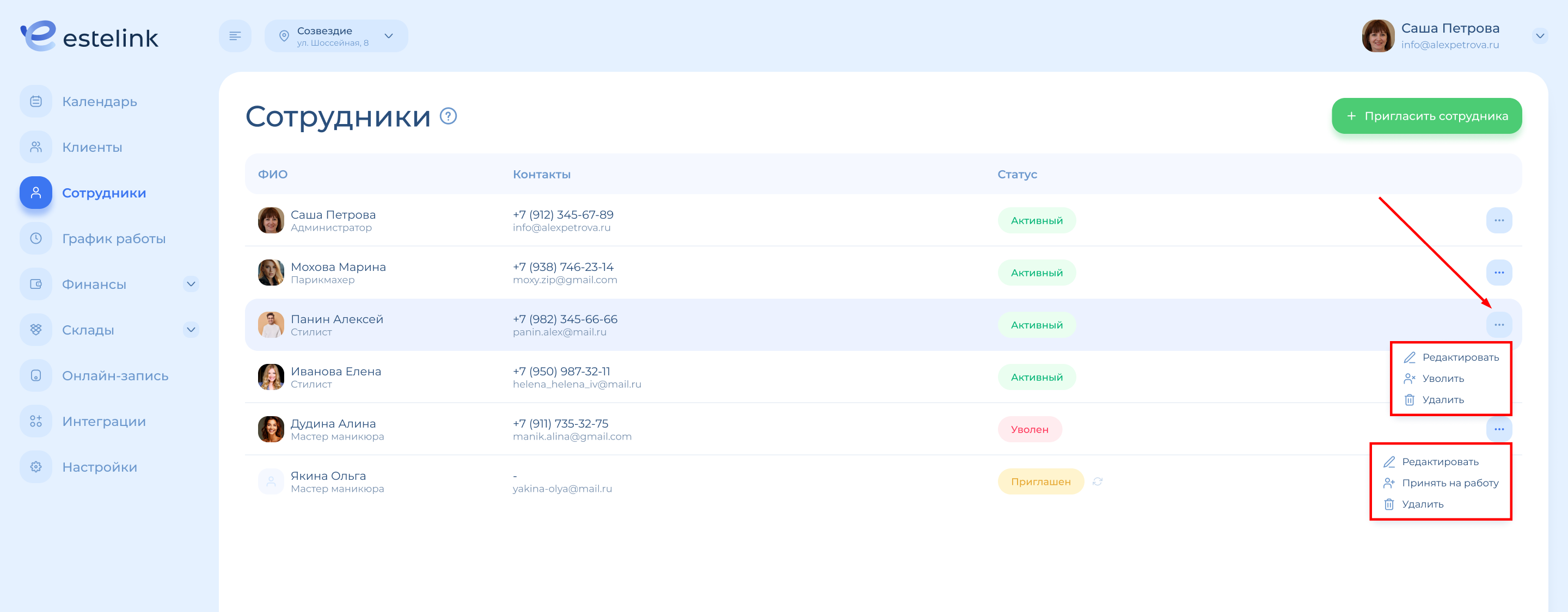This screenshot has height=612, width=1568.
Task: Go to Календарь section
Action: [100, 102]
